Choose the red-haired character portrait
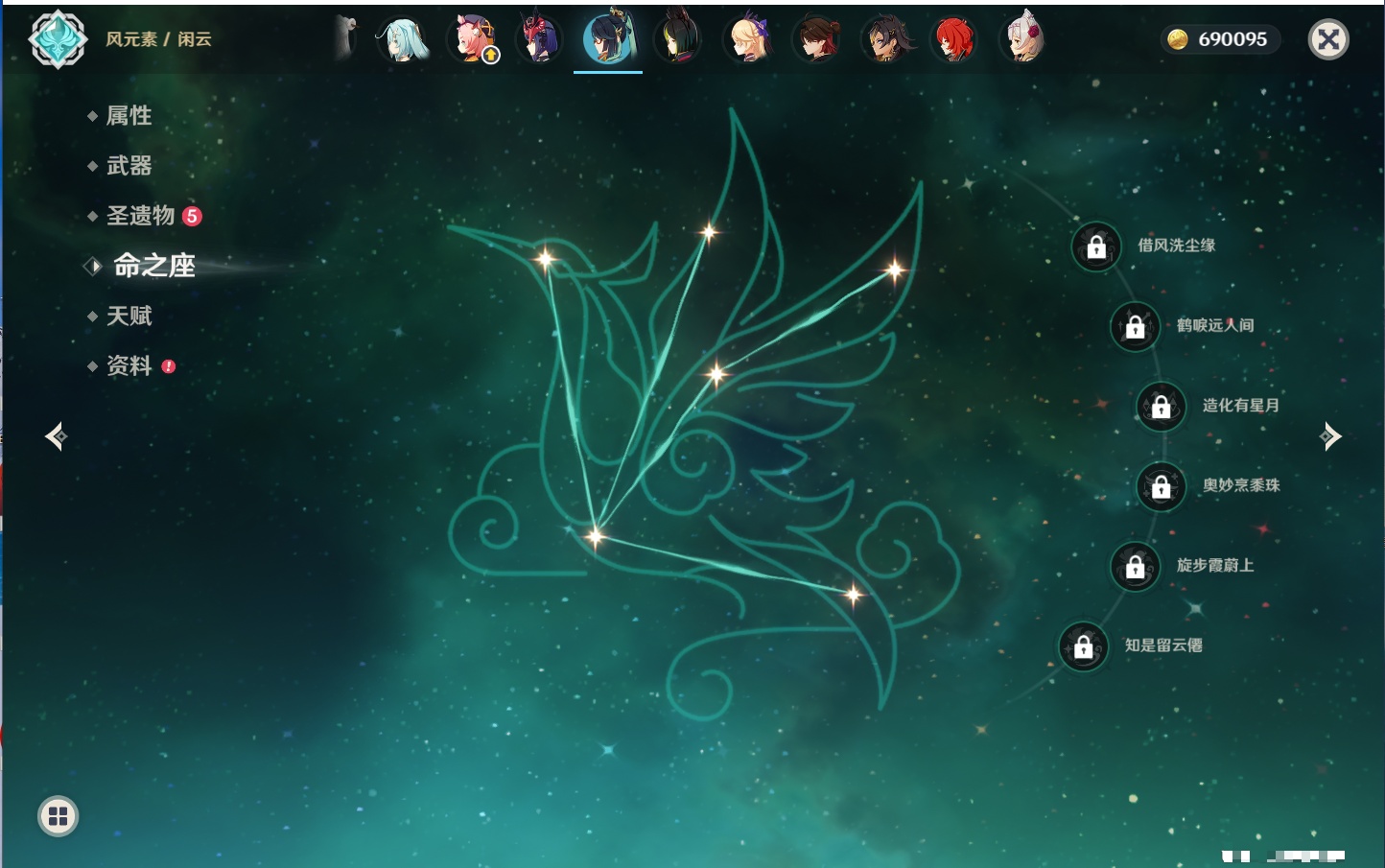The height and width of the screenshot is (868, 1385). click(954, 39)
